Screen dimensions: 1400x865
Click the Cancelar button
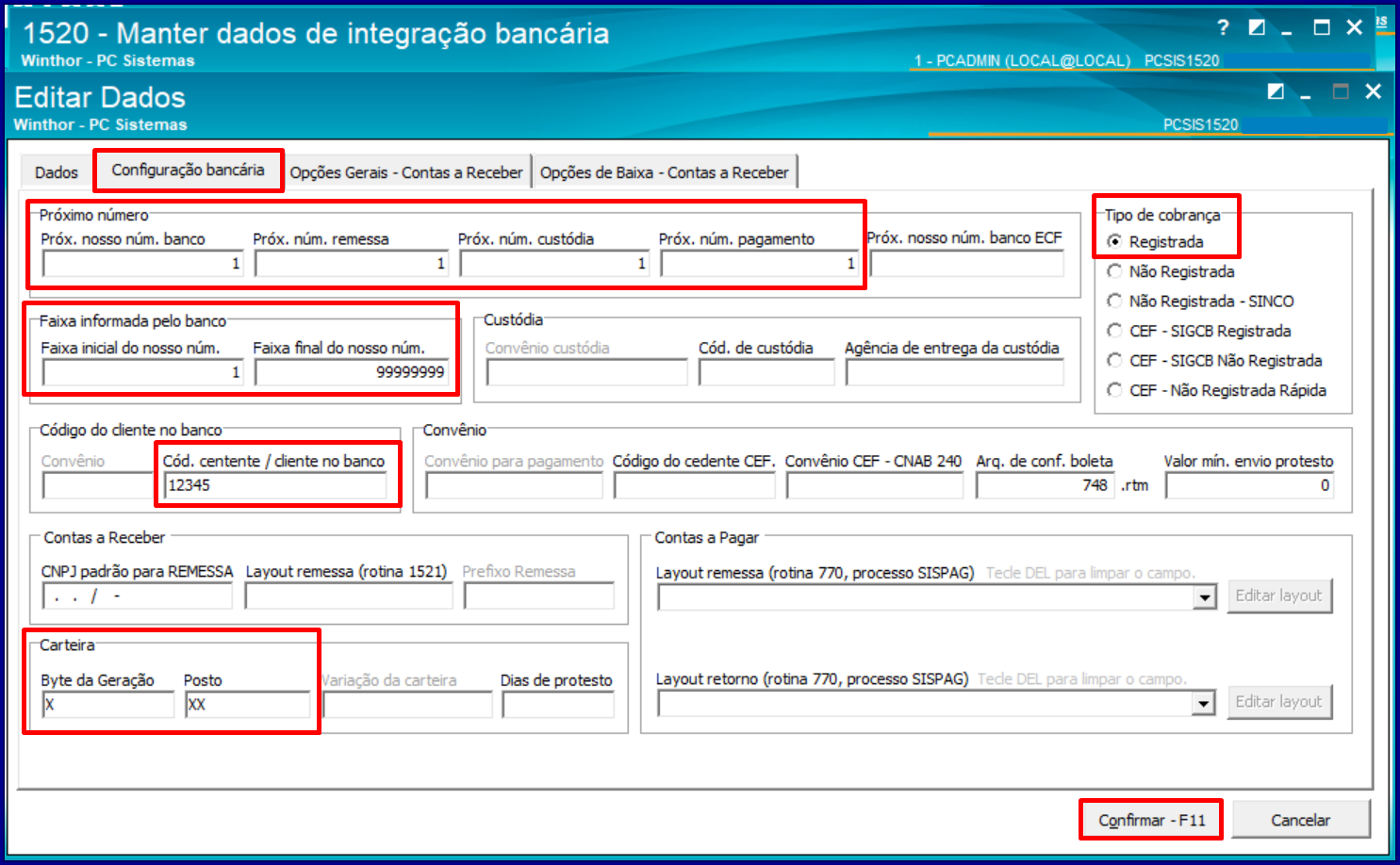click(x=1300, y=820)
